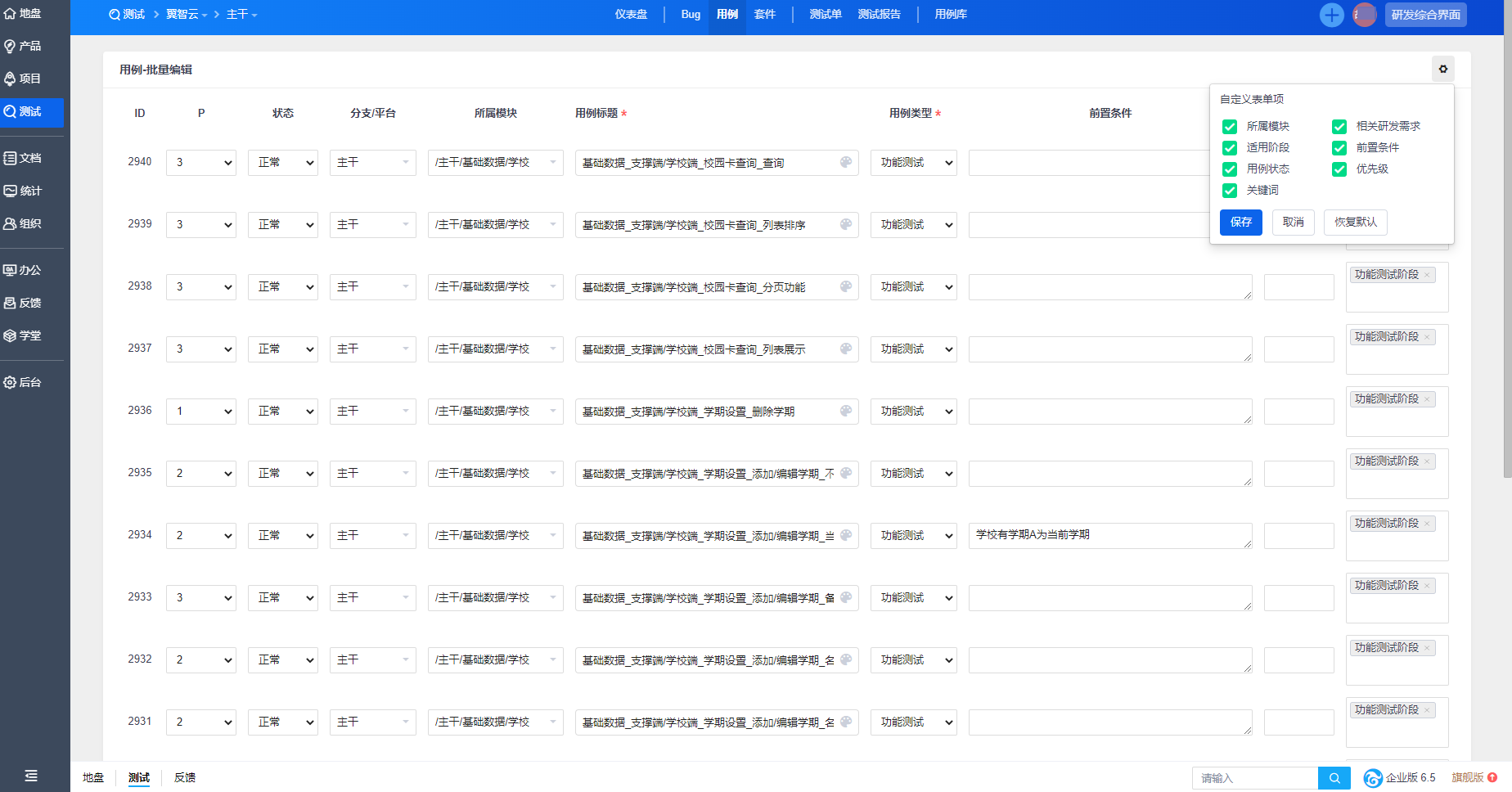Open 地盘 in the left sidebar
The image size is (1512, 792).
click(23, 13)
